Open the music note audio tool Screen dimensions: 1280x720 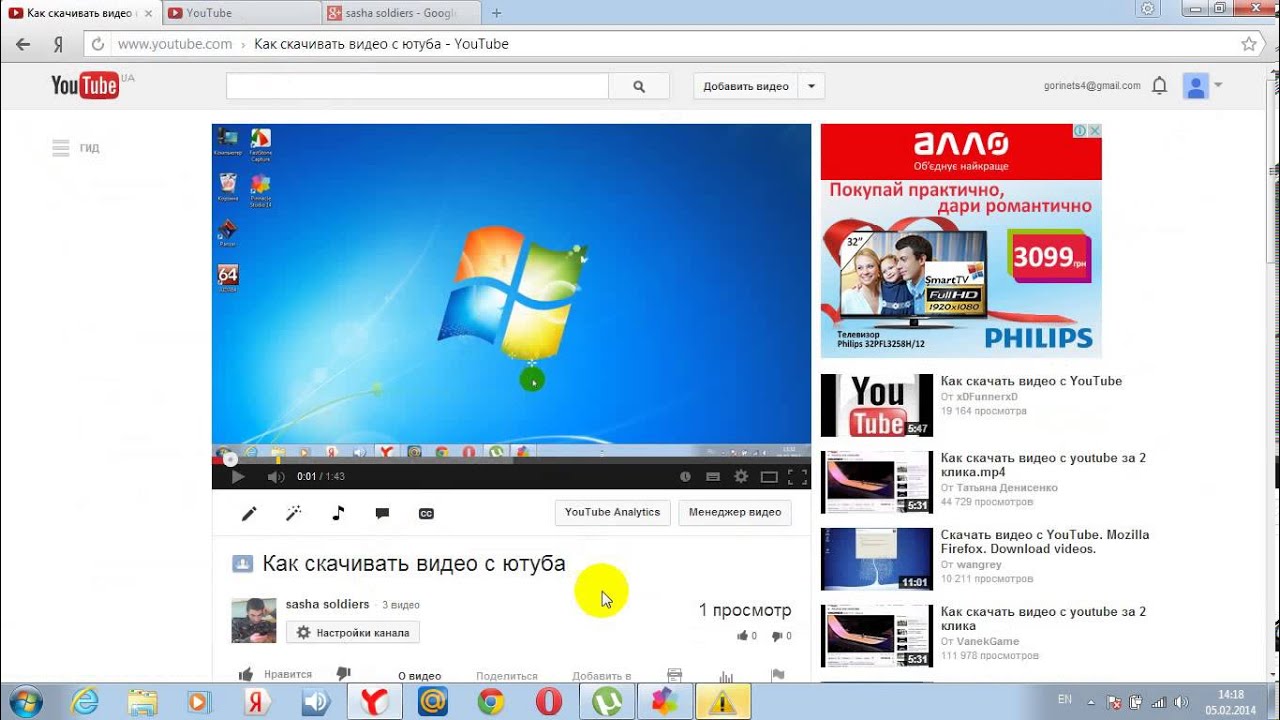click(338, 513)
